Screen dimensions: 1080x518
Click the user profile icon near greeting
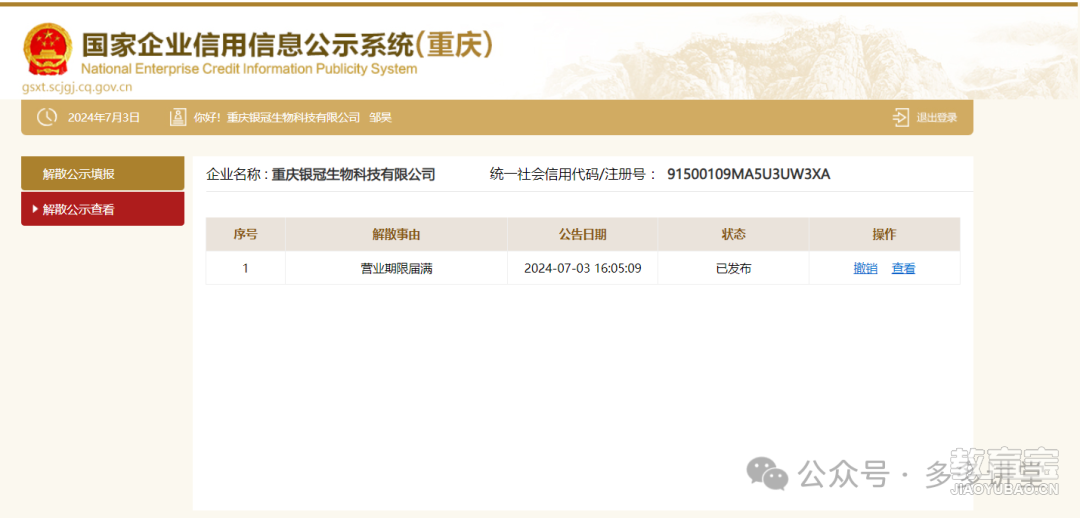click(178, 118)
